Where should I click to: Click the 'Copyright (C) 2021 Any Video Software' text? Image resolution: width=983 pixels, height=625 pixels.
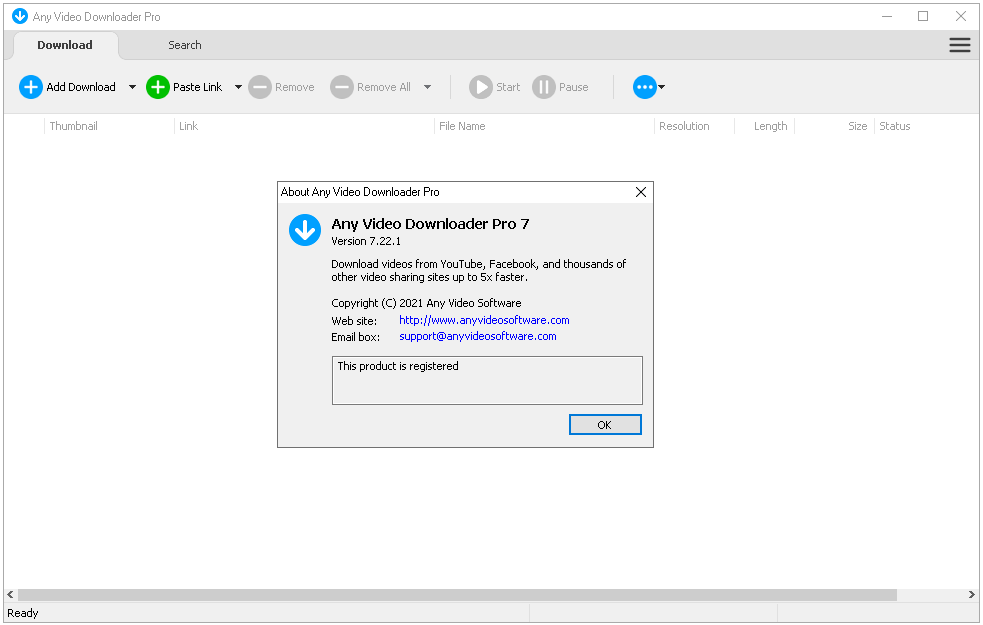(426, 303)
